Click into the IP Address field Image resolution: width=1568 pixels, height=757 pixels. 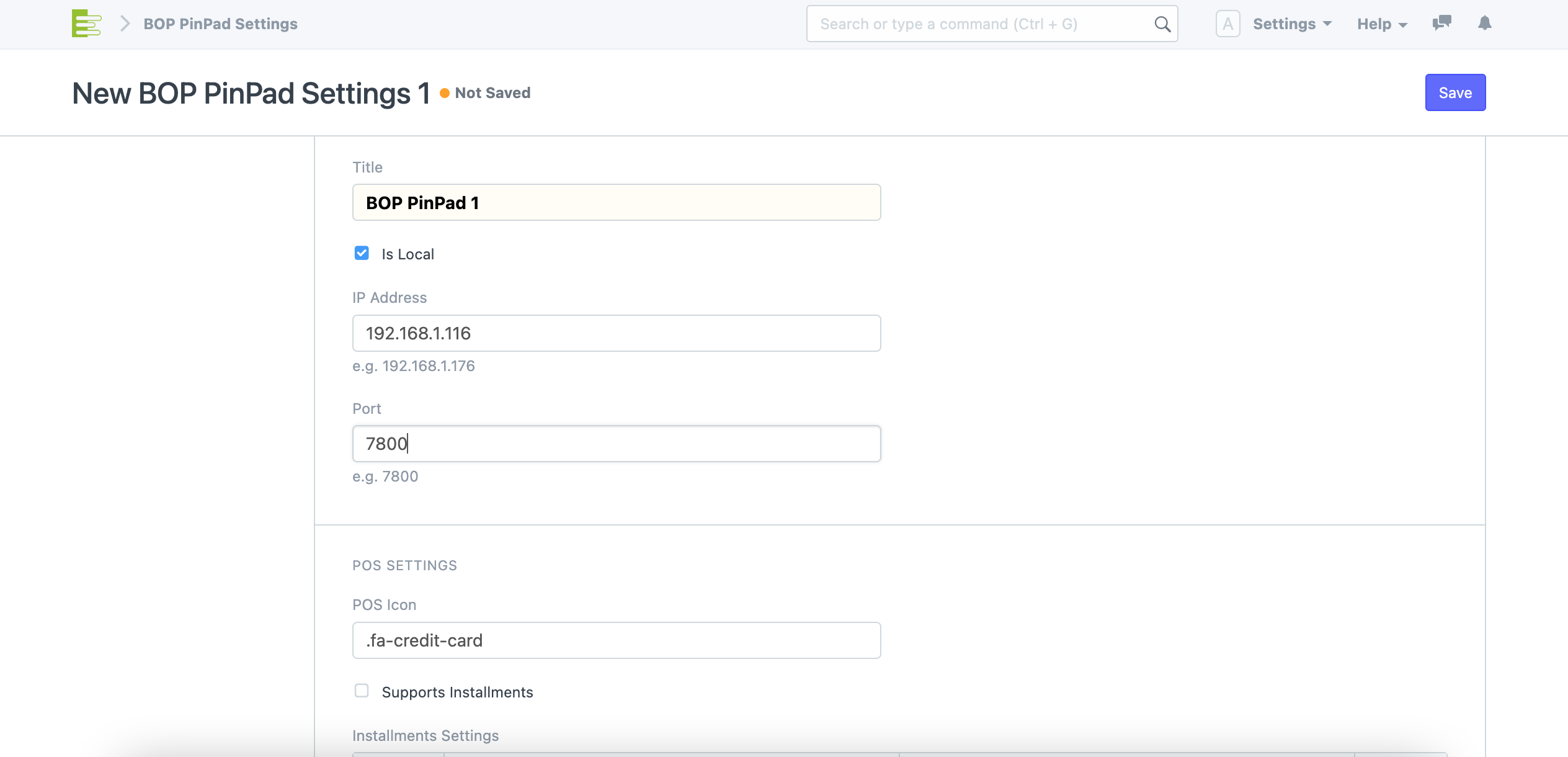point(617,333)
